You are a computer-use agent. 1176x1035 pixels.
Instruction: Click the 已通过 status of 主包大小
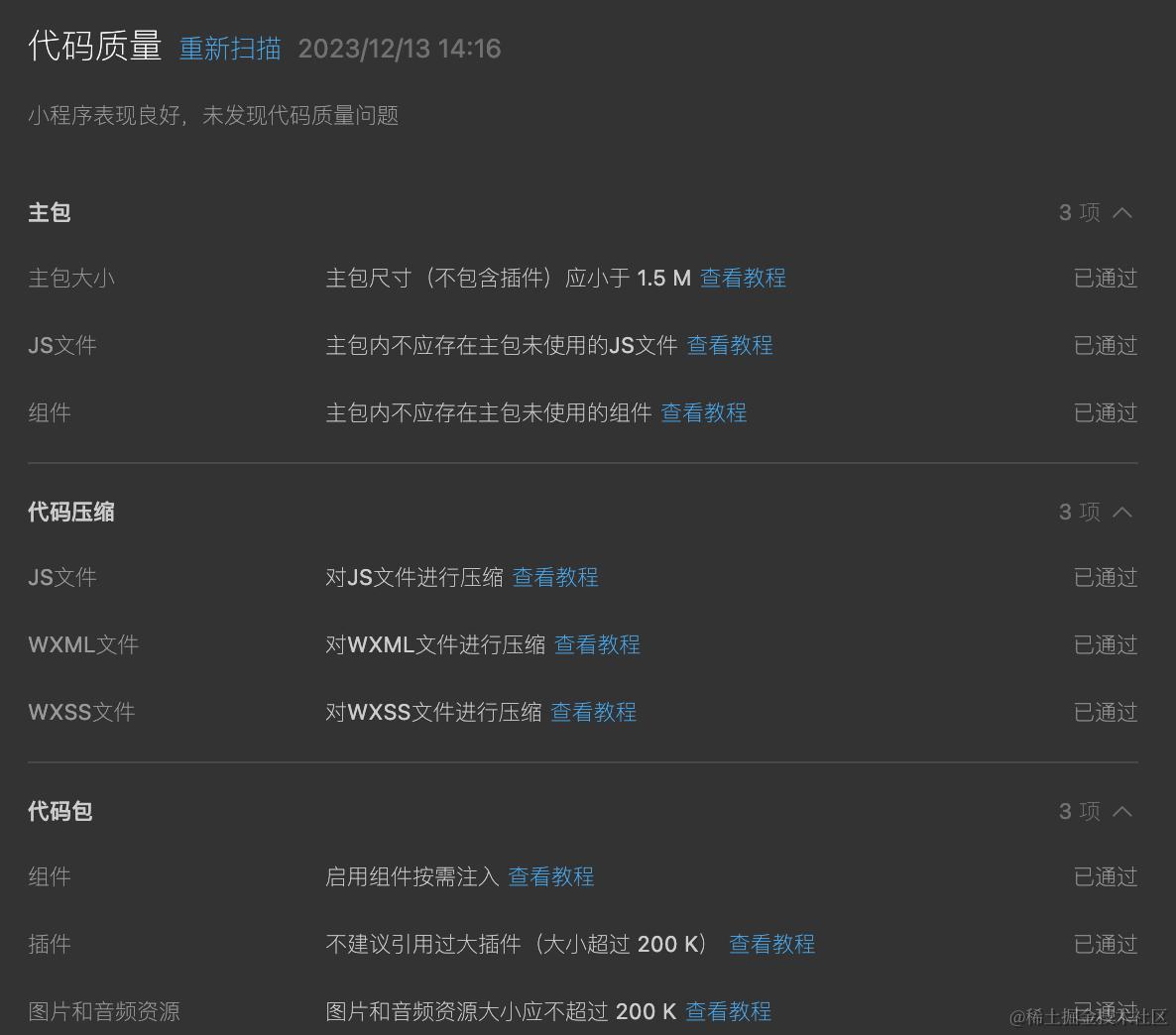[1105, 279]
